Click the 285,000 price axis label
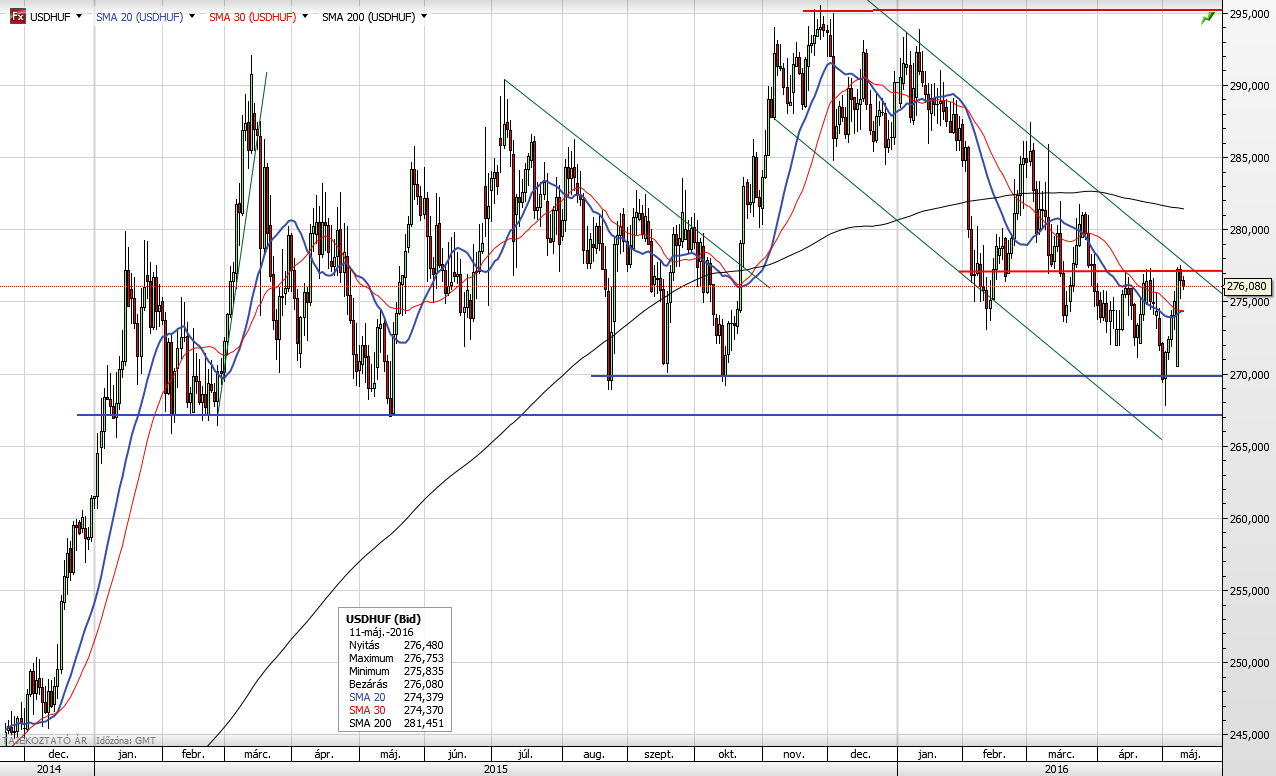Image resolution: width=1276 pixels, height=776 pixels. (x=1248, y=159)
